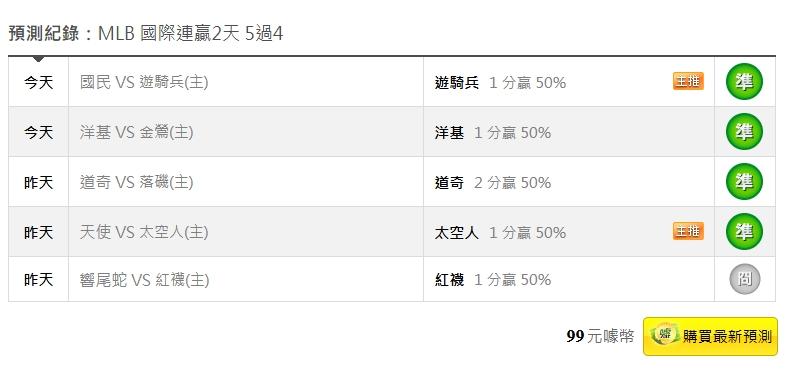This screenshot has width=790, height=380.
Task: Select the 道奇 2分贏 50% prediction
Action: pyautogui.click(x=493, y=182)
